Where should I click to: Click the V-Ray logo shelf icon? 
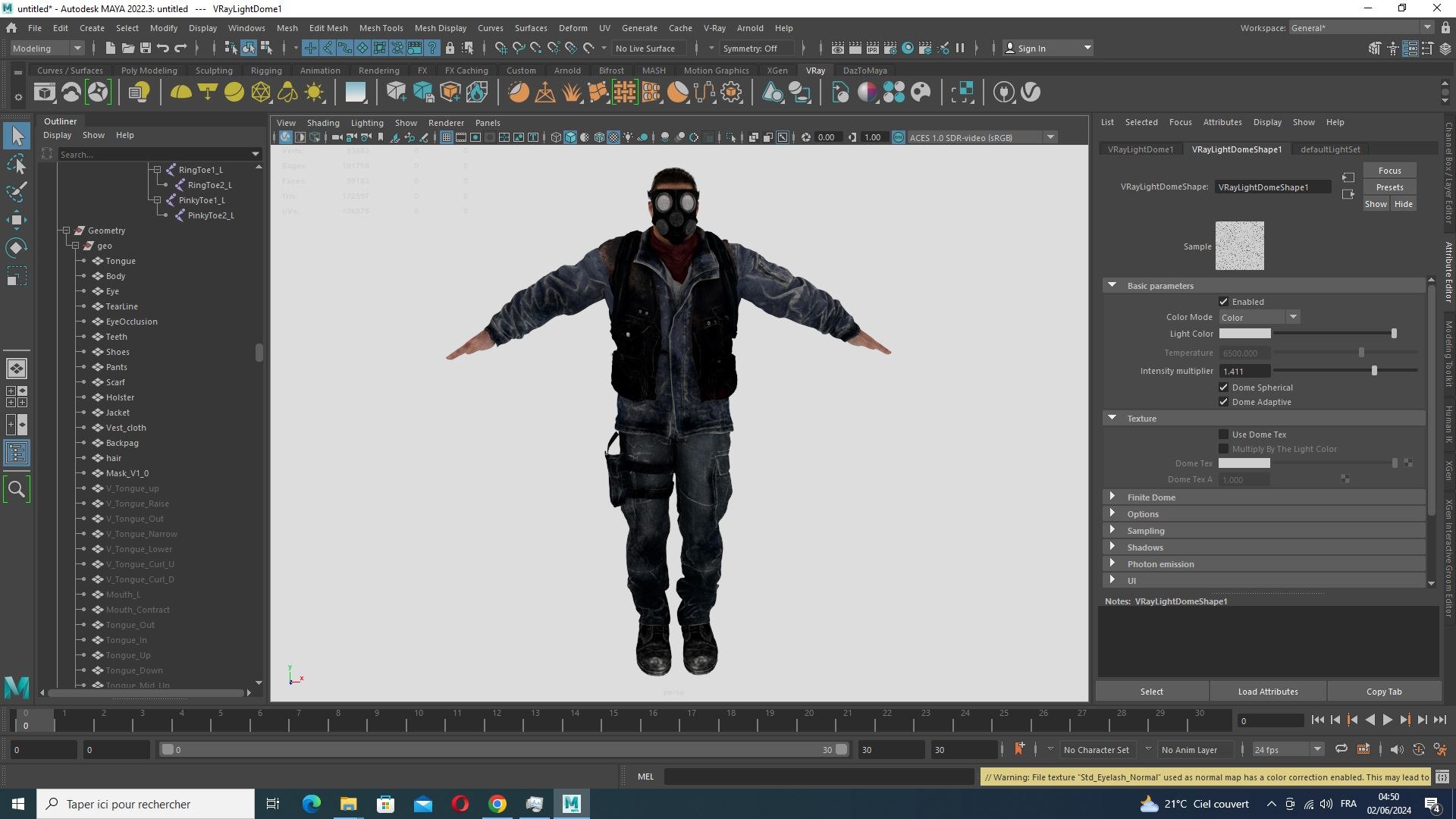point(1031,93)
